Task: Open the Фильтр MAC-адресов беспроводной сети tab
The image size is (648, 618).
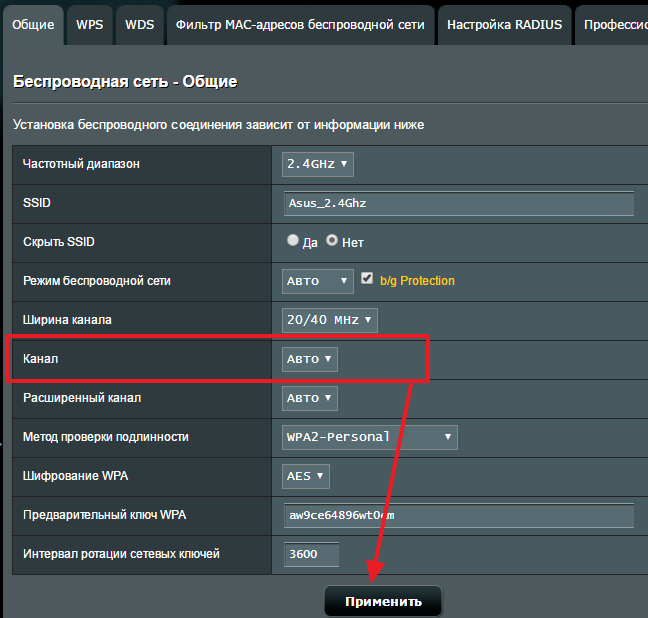Action: coord(299,24)
